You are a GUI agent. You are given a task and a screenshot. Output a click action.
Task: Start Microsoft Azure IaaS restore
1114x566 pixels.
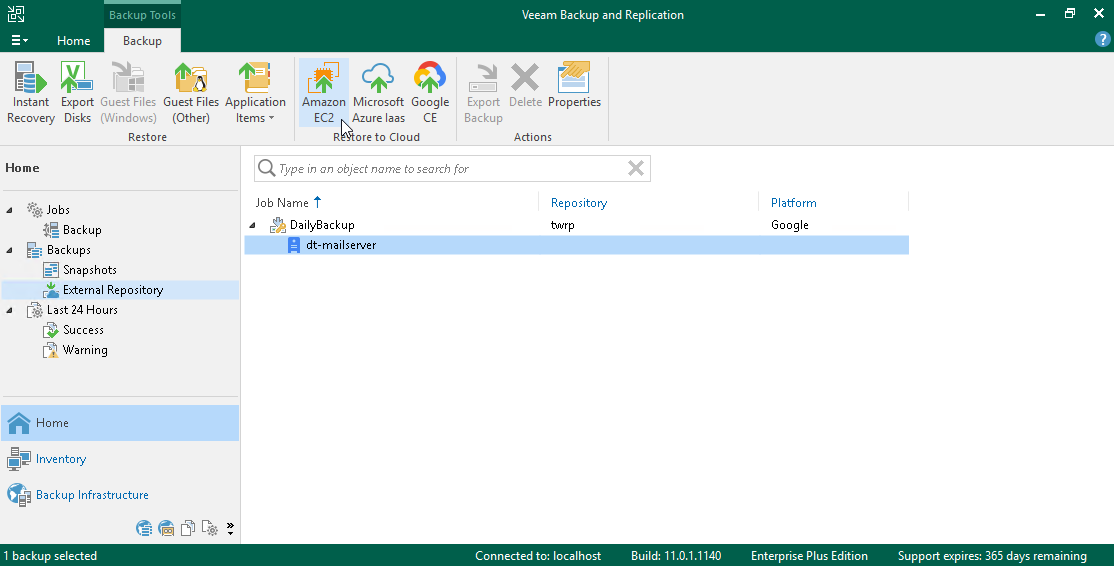[x=379, y=93]
